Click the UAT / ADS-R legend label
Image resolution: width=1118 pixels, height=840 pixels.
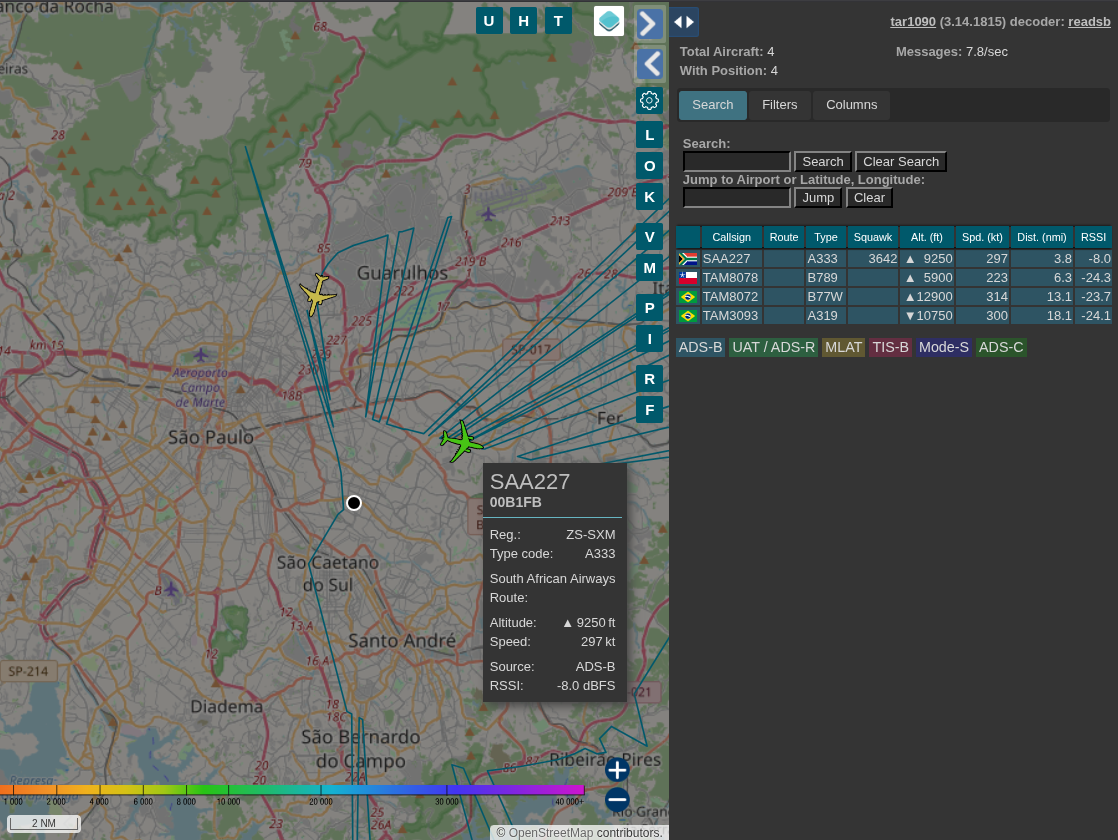[773, 347]
